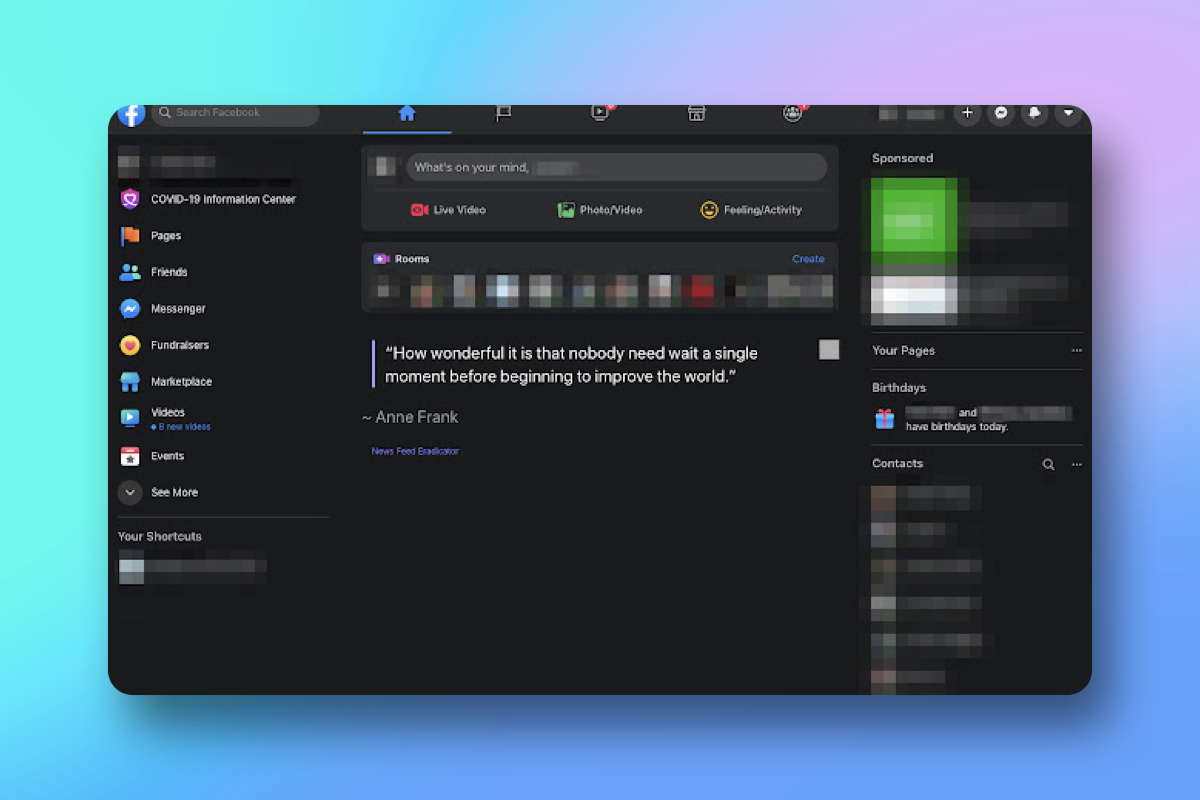Click the "How wonderful it is" quote text
Screen dimensions: 1200x800
(x=572, y=365)
